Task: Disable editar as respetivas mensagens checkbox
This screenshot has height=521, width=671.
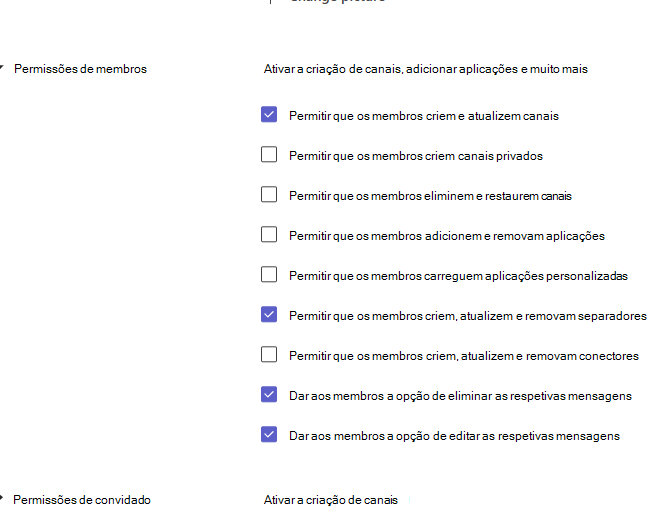Action: point(269,435)
